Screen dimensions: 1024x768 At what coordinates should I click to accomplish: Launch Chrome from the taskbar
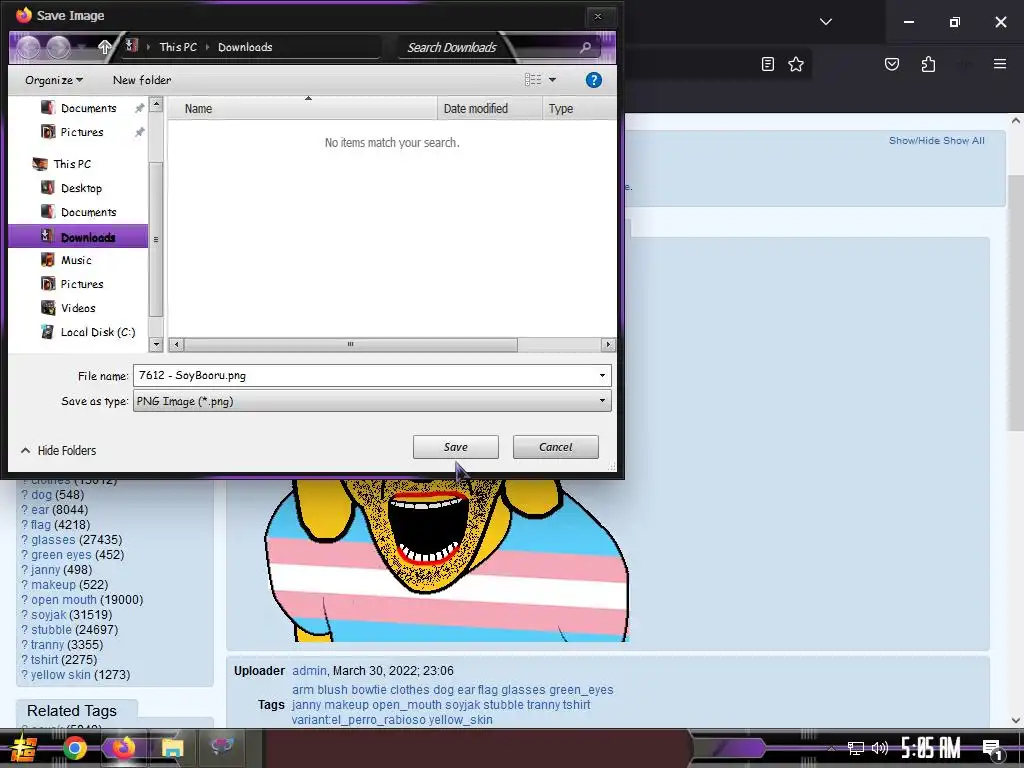[75, 748]
